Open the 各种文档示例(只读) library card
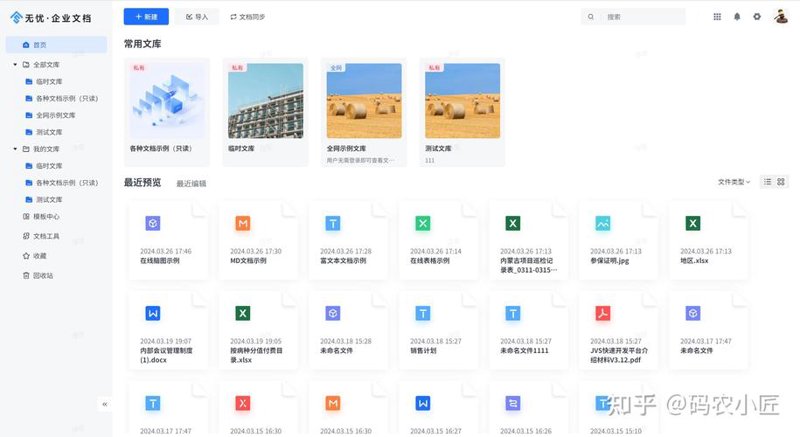Screen dimensions: 800x437 (x=167, y=112)
